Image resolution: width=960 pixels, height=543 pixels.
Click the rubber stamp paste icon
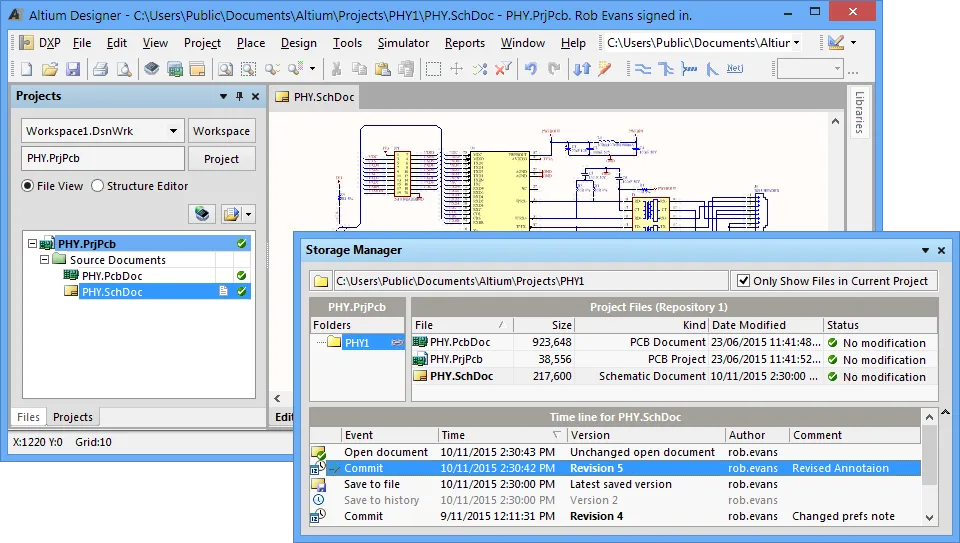pos(406,69)
